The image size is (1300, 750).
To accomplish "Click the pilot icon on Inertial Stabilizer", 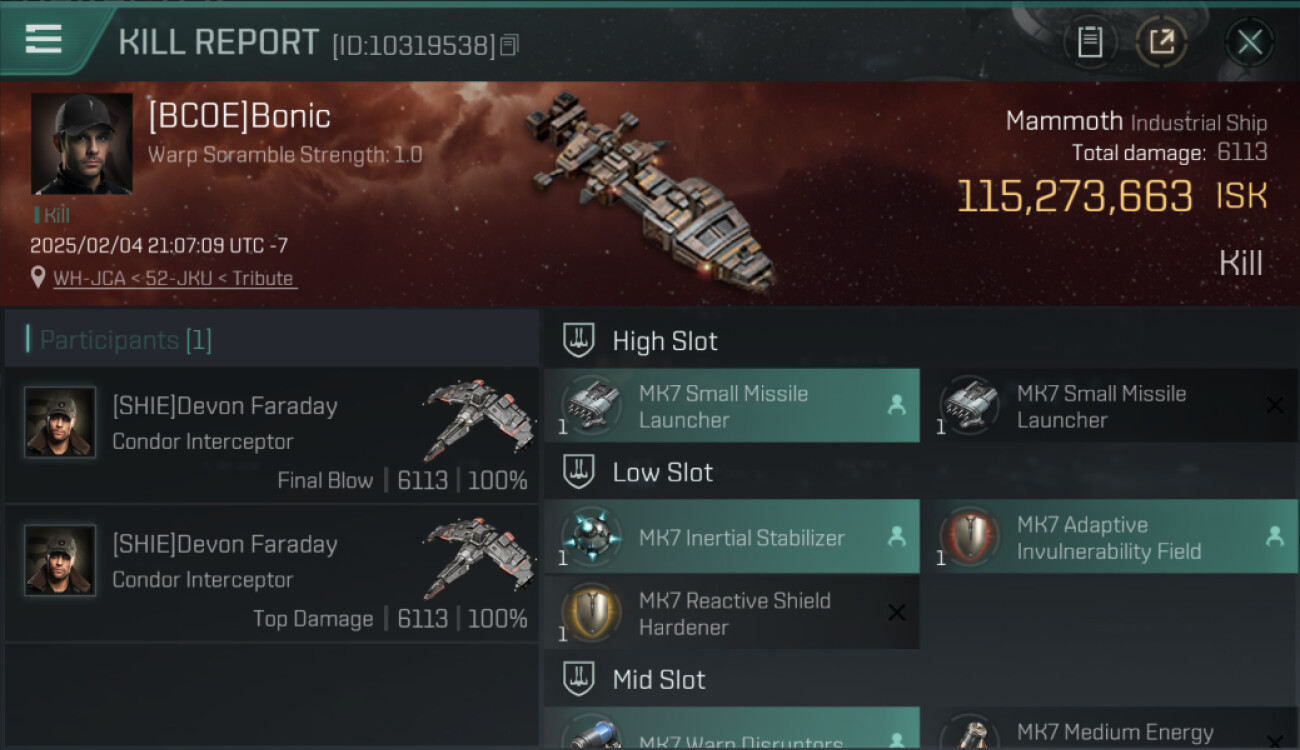I will pos(896,537).
